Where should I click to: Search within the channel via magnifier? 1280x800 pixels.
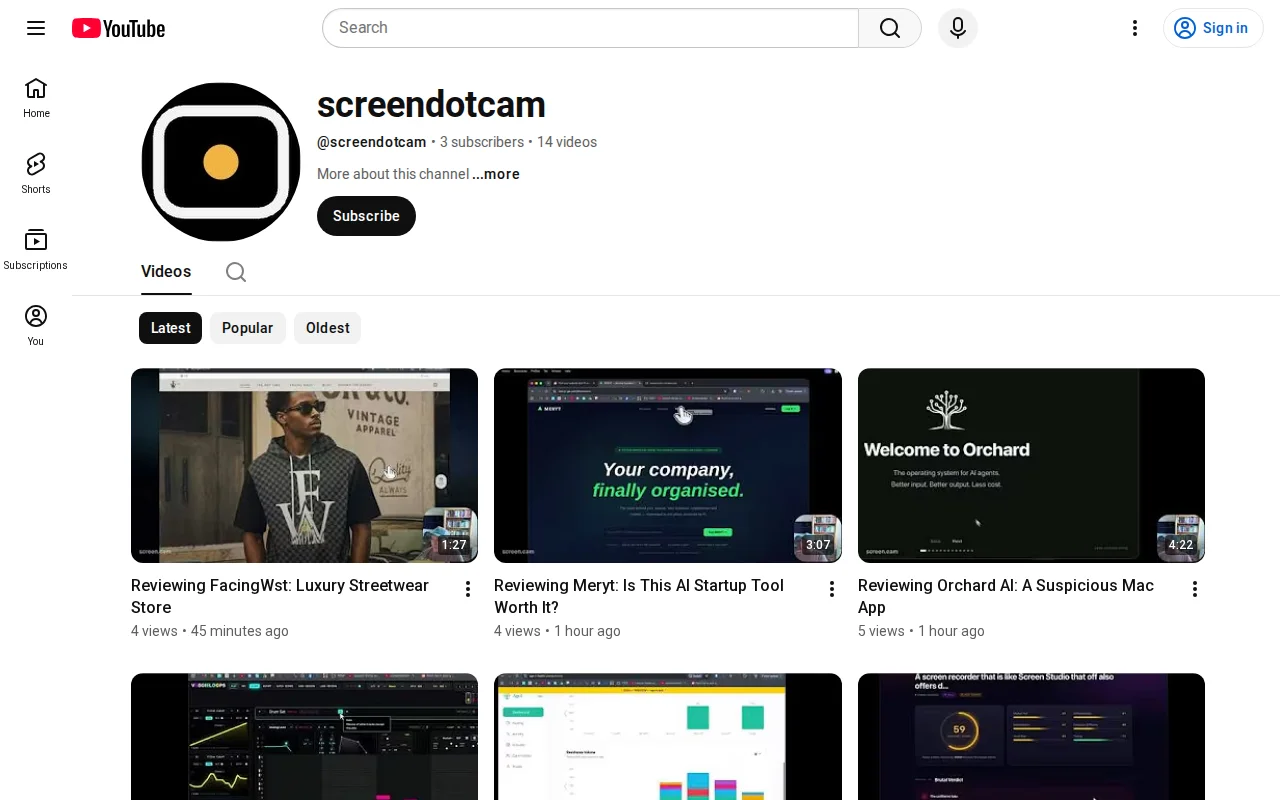pos(236,272)
